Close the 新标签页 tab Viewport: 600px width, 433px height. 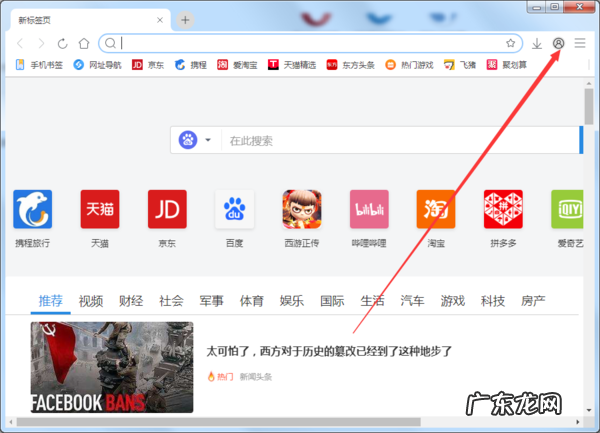[x=160, y=20]
